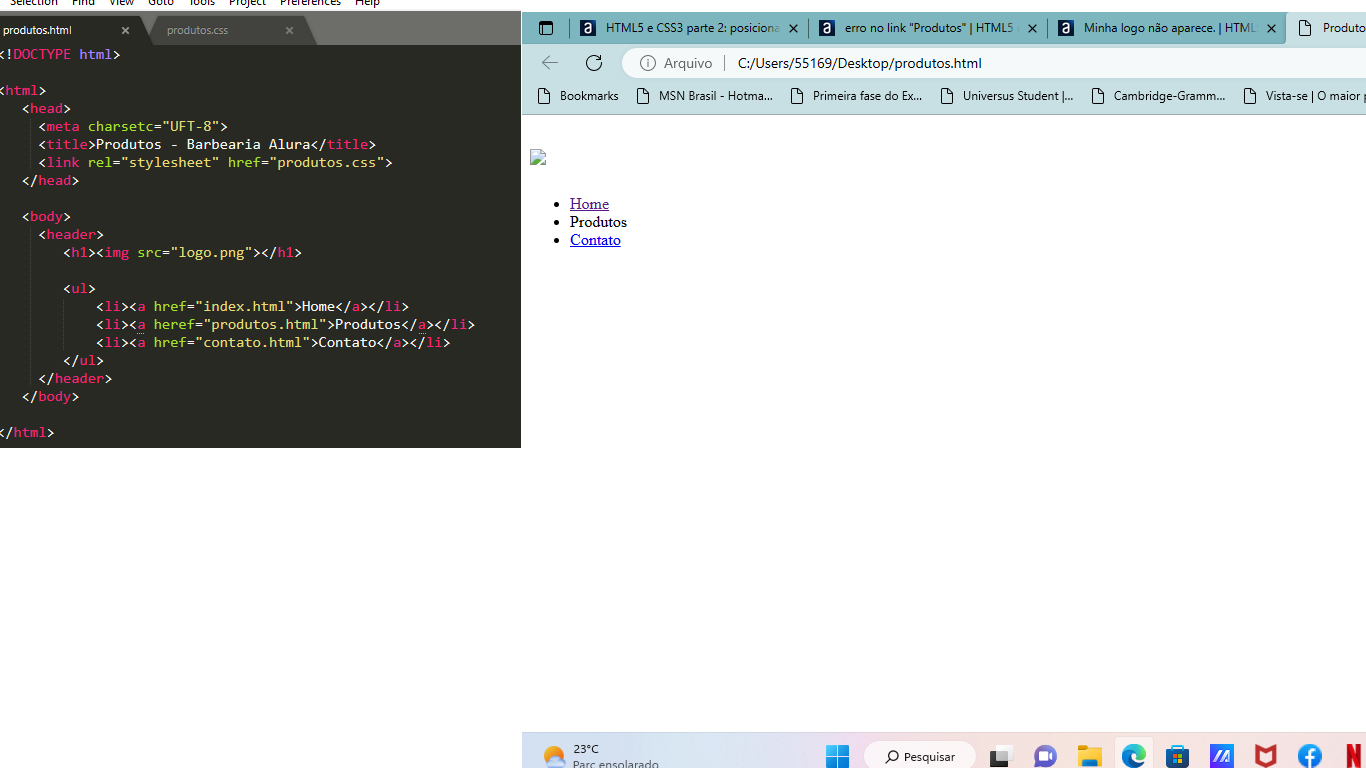Open Task View on the taskbar

(x=1001, y=756)
